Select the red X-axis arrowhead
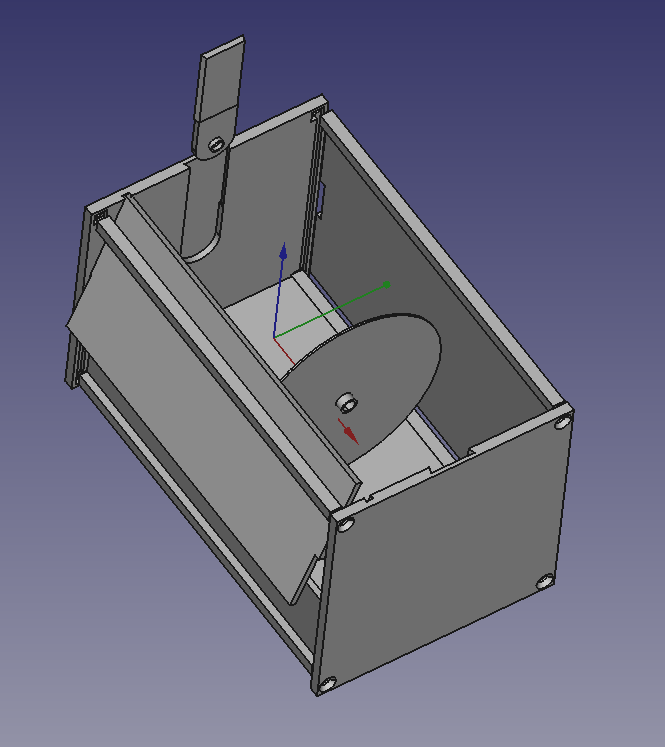 (x=351, y=434)
